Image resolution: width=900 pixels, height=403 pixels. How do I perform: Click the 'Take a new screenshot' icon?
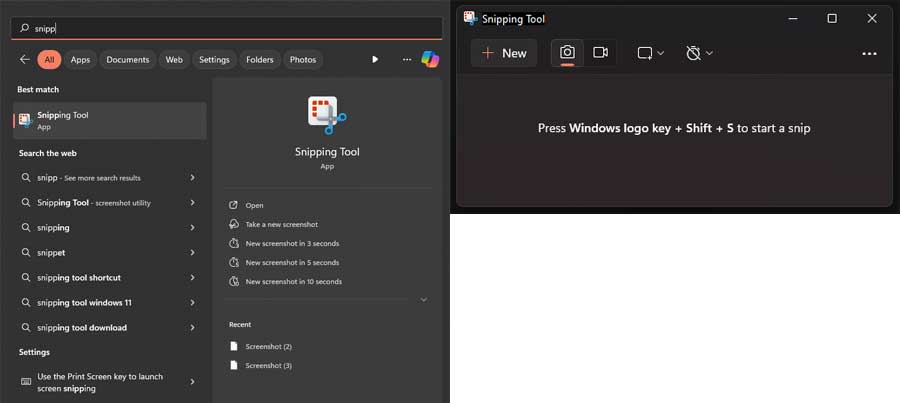tap(233, 224)
